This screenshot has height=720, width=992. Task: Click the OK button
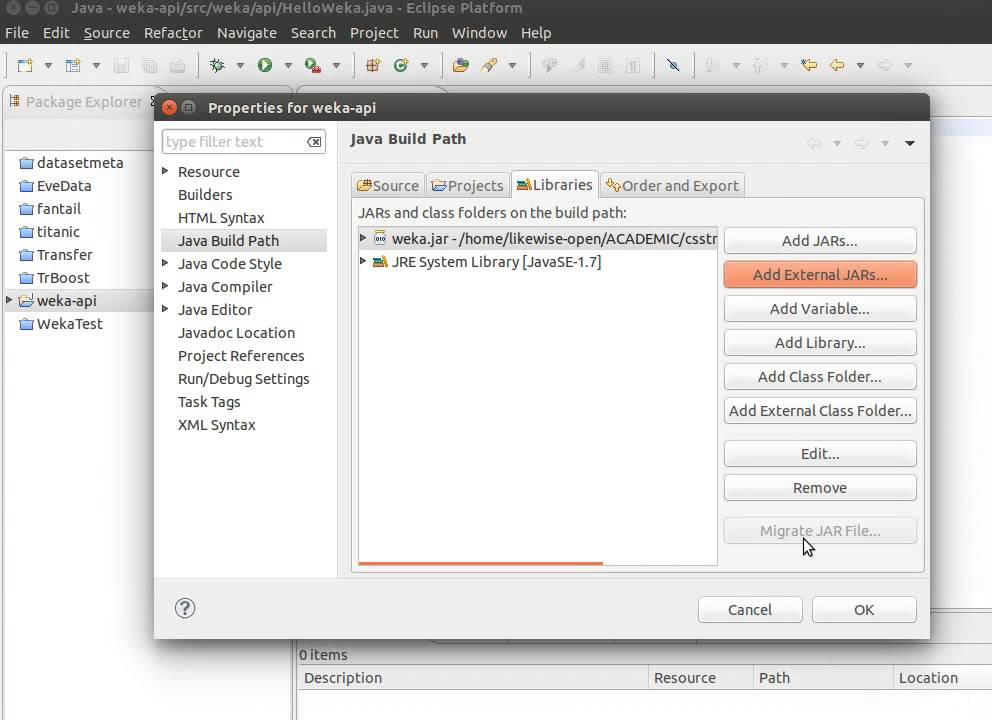click(x=864, y=610)
